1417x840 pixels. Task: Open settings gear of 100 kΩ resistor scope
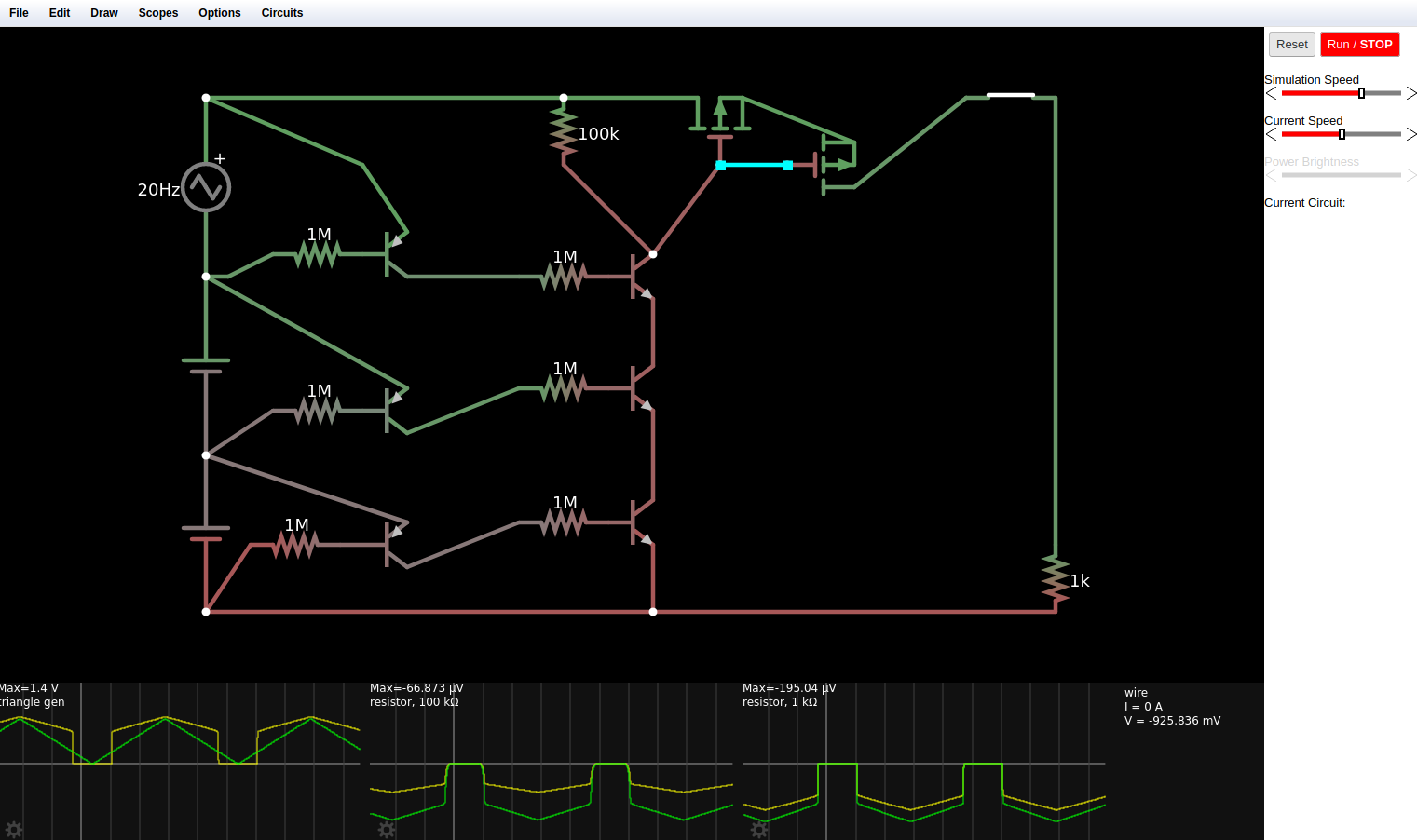pos(387,829)
